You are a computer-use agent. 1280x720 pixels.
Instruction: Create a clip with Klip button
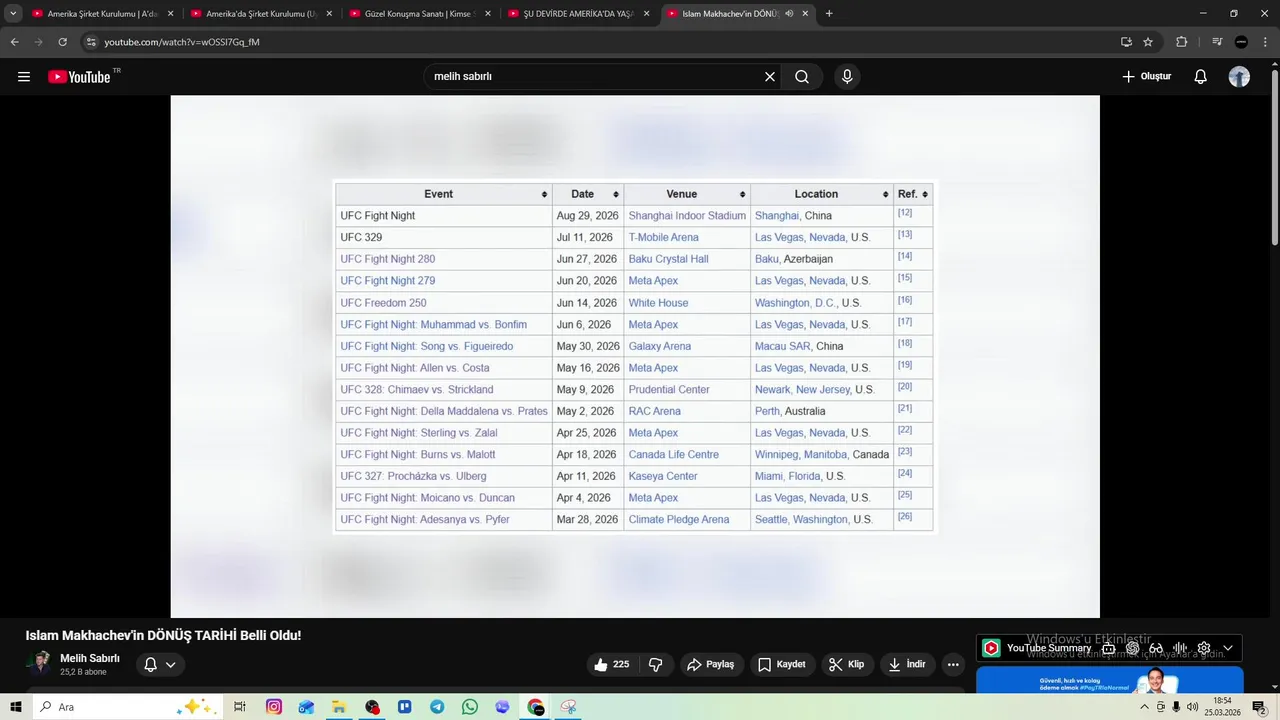846,664
